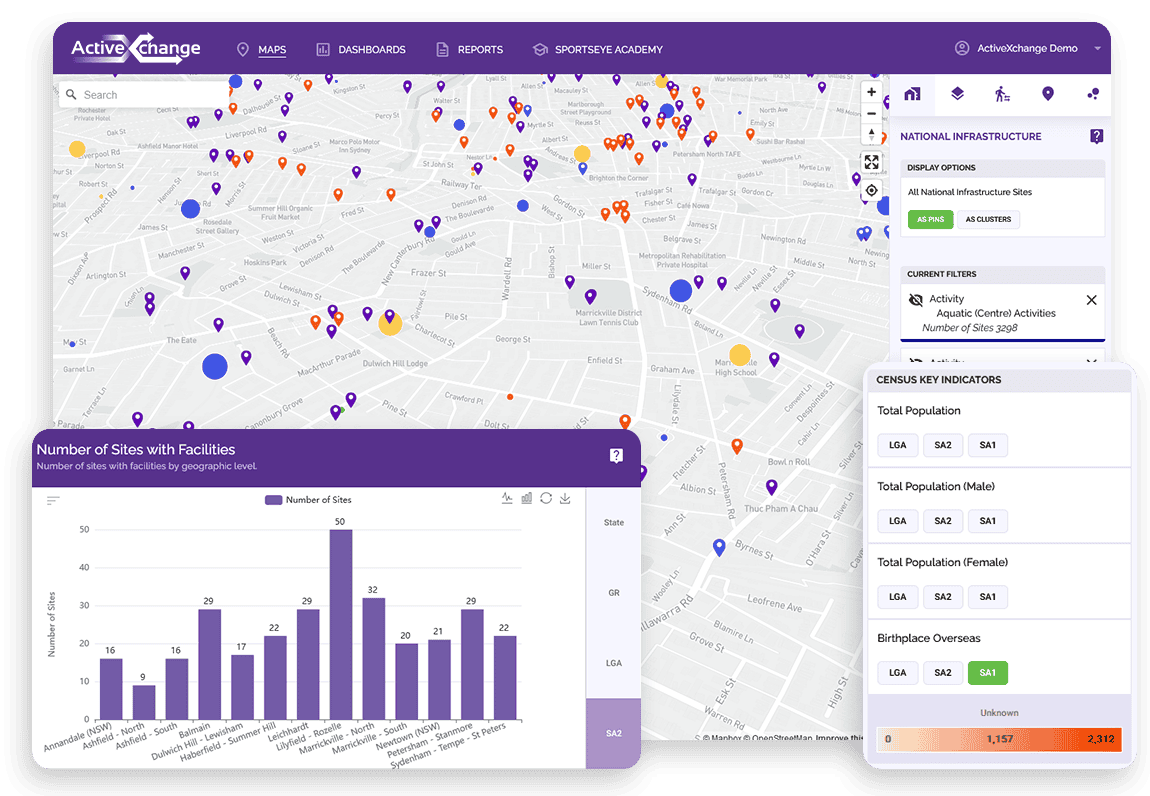
Task: Click the Marrickville - North bar
Action: click(373, 658)
